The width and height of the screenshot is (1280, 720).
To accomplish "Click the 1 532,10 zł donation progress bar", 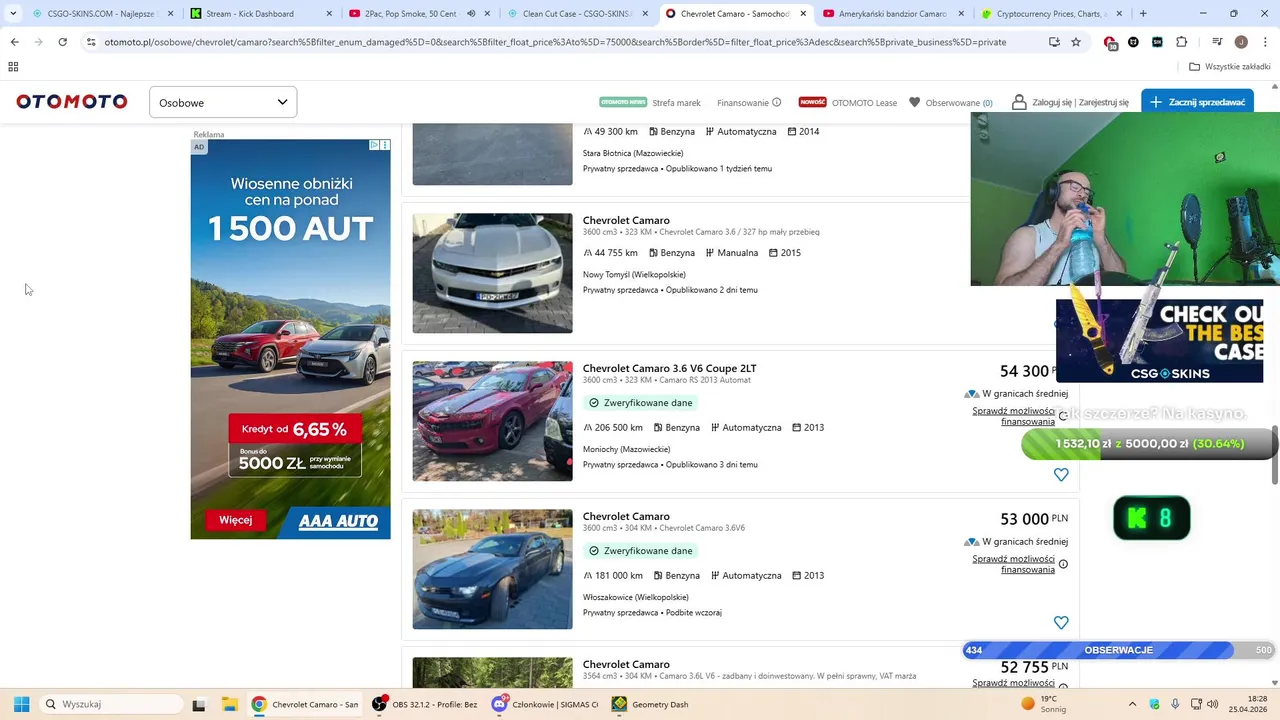I will click(x=1147, y=444).
